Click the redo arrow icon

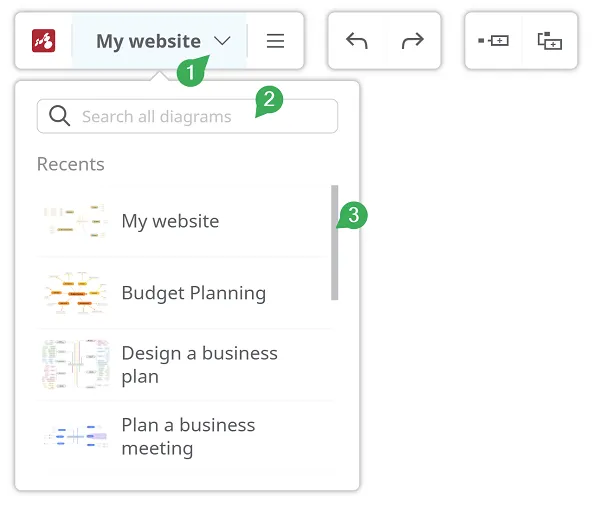tap(412, 41)
